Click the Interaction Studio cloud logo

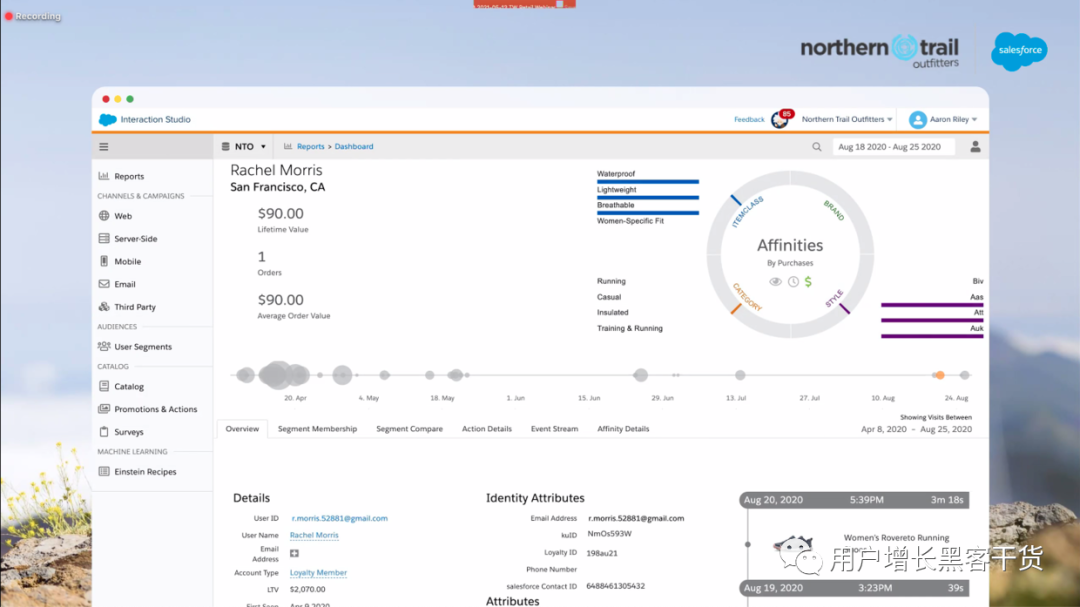(107, 120)
